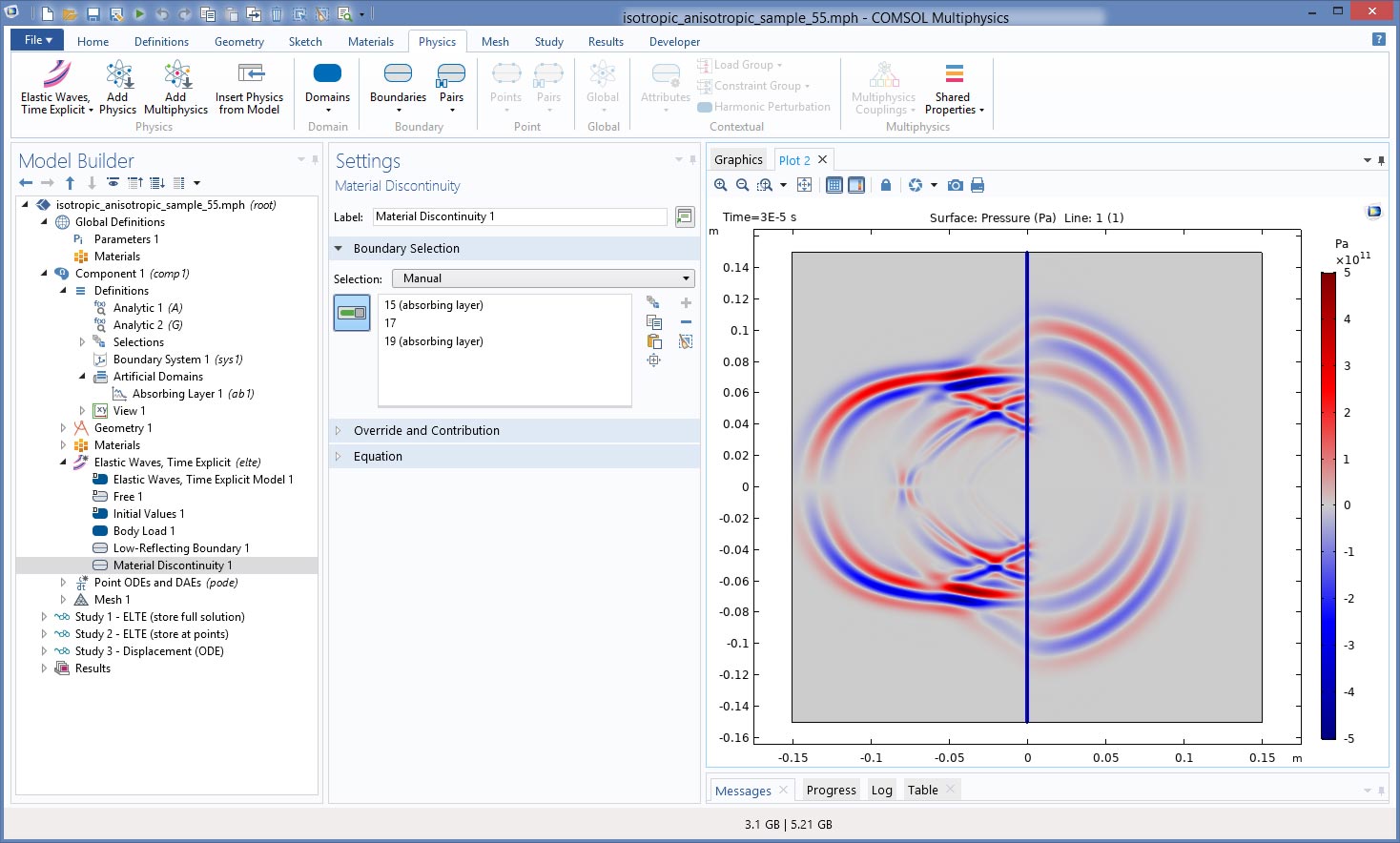The width and height of the screenshot is (1400, 843).
Task: Toggle the activate selection switch
Action: tap(352, 313)
